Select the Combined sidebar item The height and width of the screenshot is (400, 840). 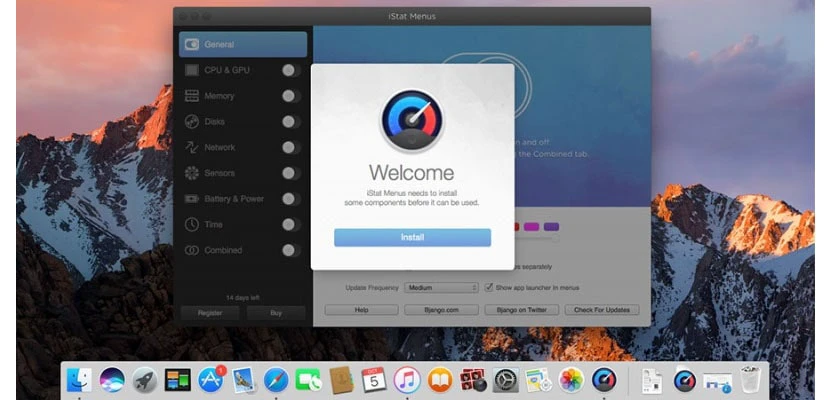pyautogui.click(x=243, y=250)
